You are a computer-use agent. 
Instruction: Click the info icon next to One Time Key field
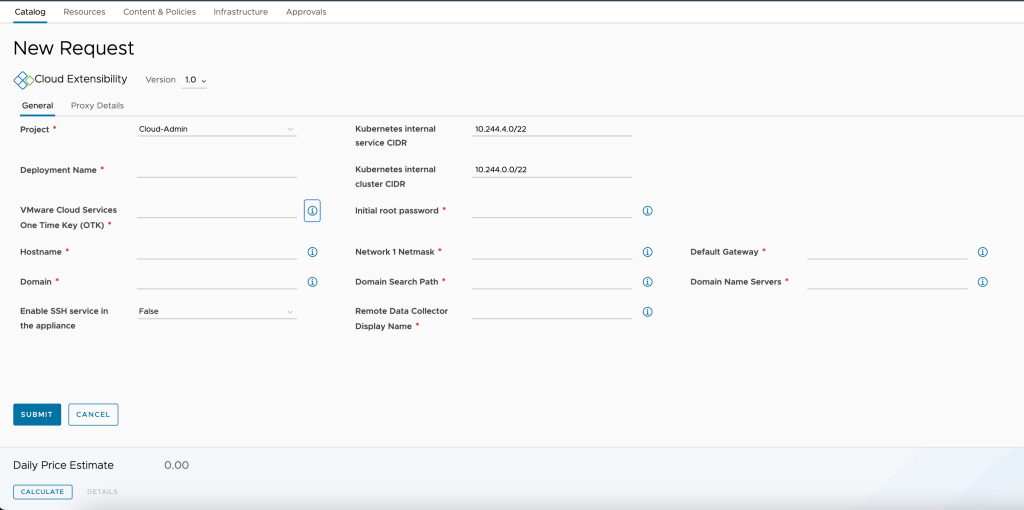point(312,211)
